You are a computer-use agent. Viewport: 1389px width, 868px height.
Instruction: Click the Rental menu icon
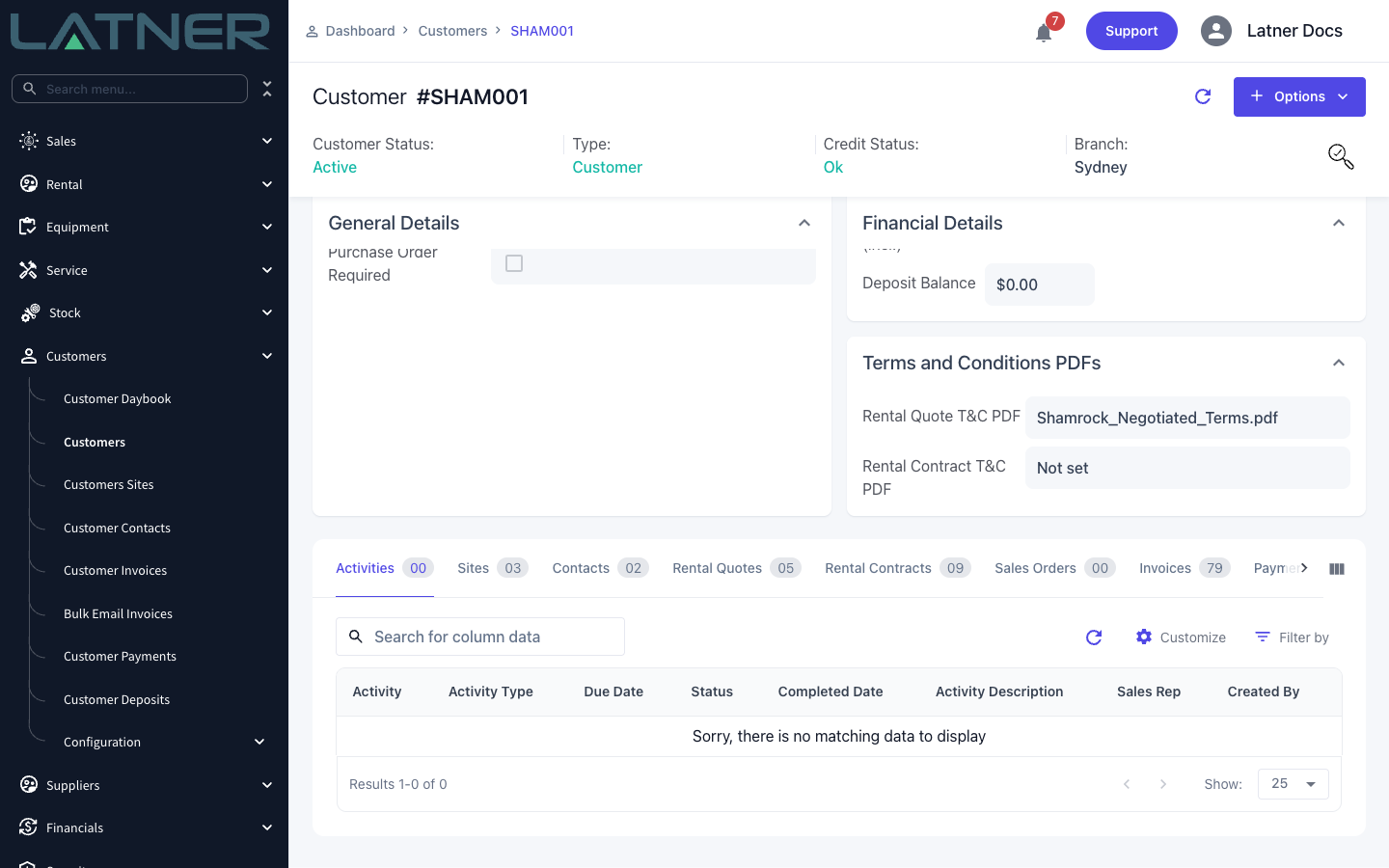click(x=29, y=184)
